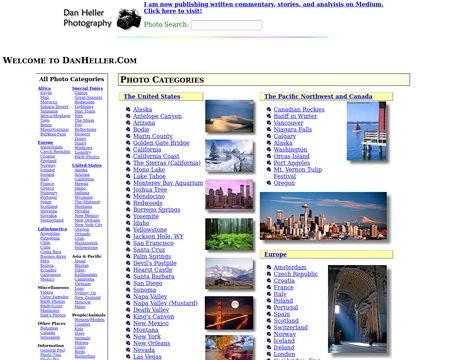Click the snowy mountain barn thumbnail

(229, 273)
